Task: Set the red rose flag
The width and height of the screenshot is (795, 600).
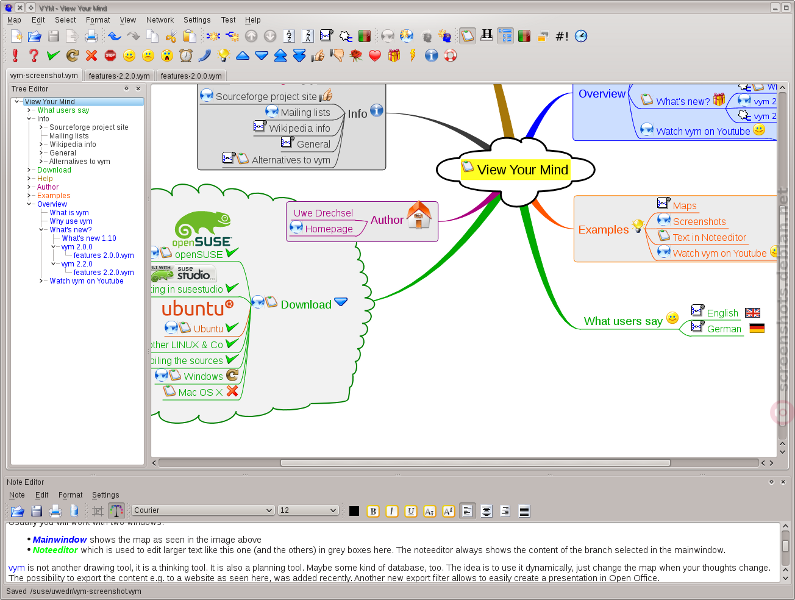Action: pyautogui.click(x=356, y=55)
